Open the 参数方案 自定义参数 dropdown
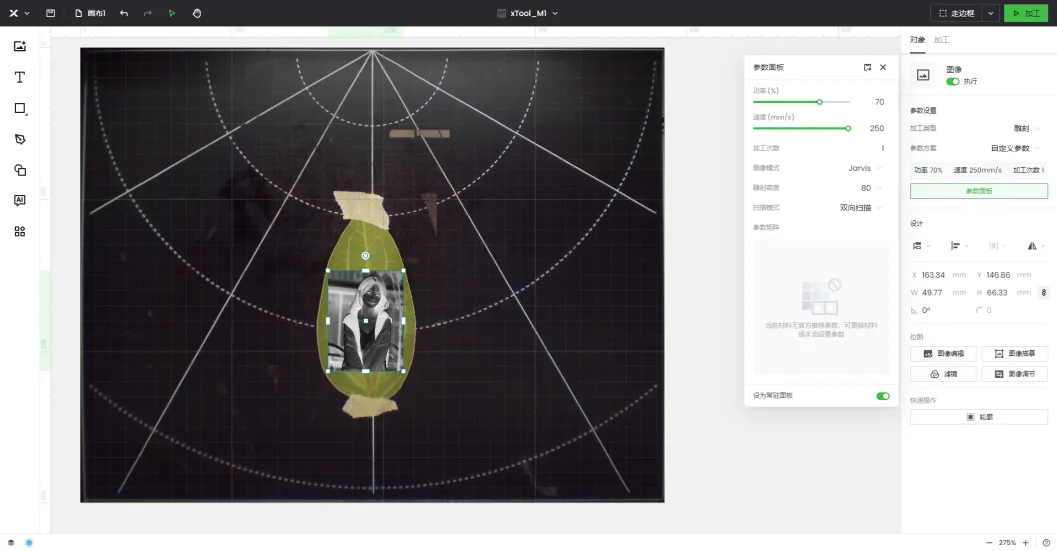Image resolution: width=1057 pixels, height=551 pixels. click(1015, 148)
